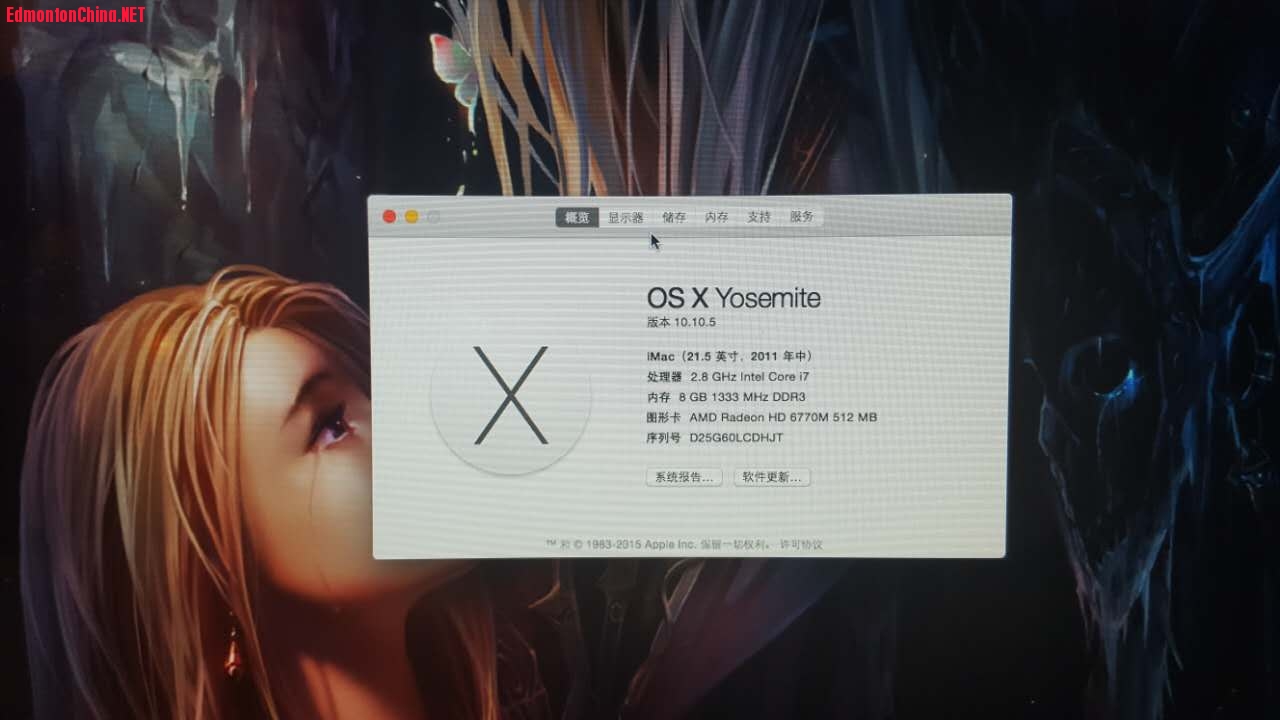Click the serial number D25G60LCDHJT
This screenshot has width=1280, height=720.
pyautogui.click(x=736, y=438)
